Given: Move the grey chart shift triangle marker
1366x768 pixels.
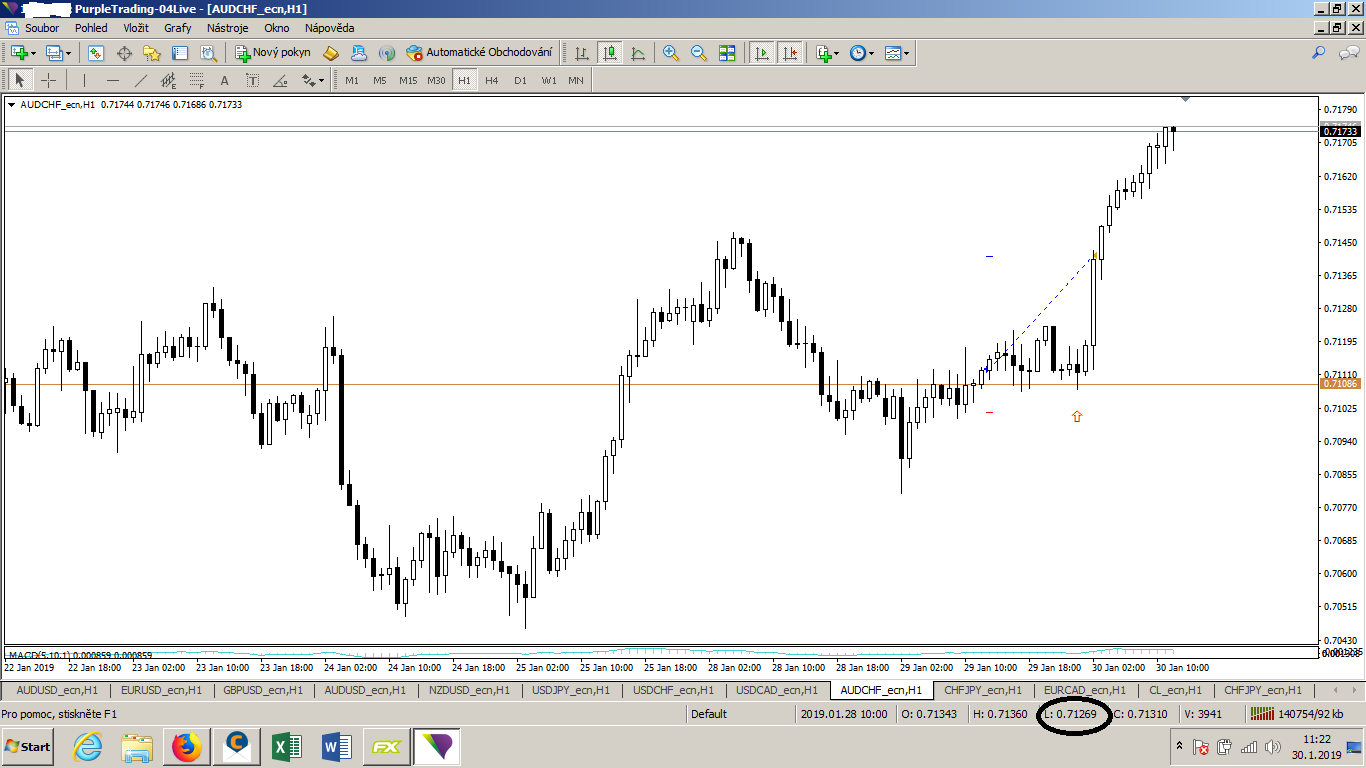Looking at the screenshot, I should 1185,99.
